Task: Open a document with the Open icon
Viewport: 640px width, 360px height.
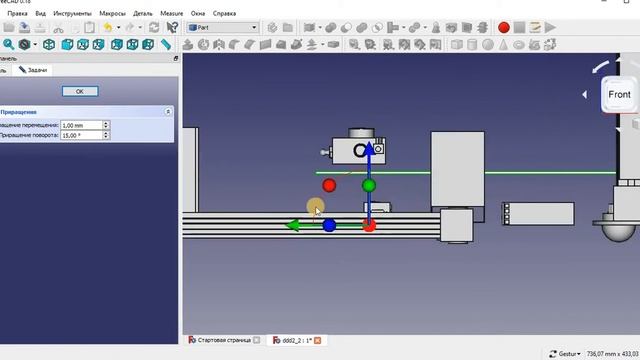Action: (9, 27)
